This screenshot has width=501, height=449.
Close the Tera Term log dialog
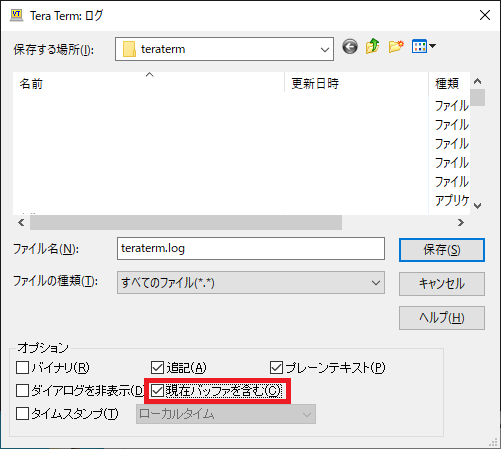(485, 15)
